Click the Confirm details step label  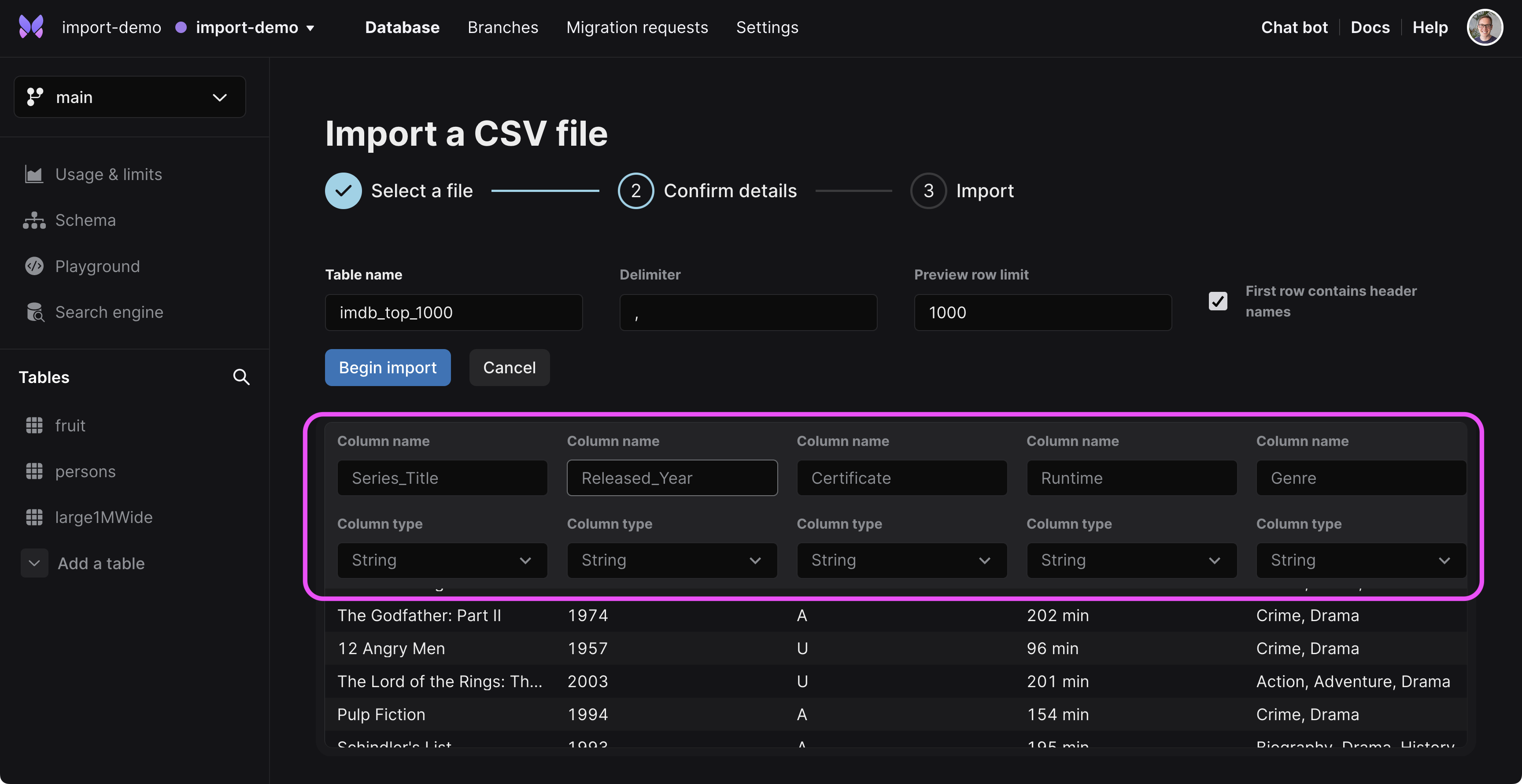(730, 191)
